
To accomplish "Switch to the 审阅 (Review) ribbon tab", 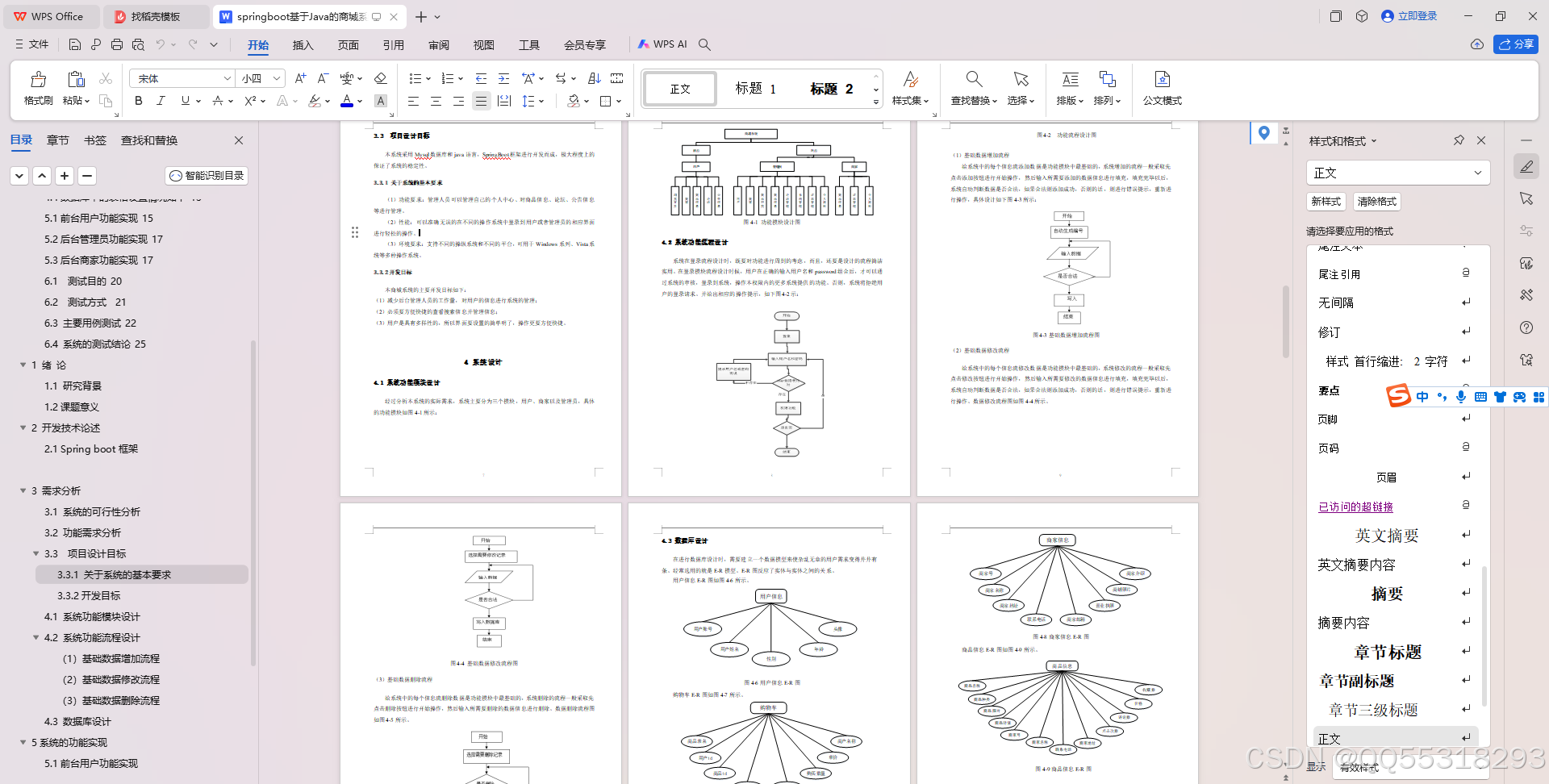I will 439,45.
